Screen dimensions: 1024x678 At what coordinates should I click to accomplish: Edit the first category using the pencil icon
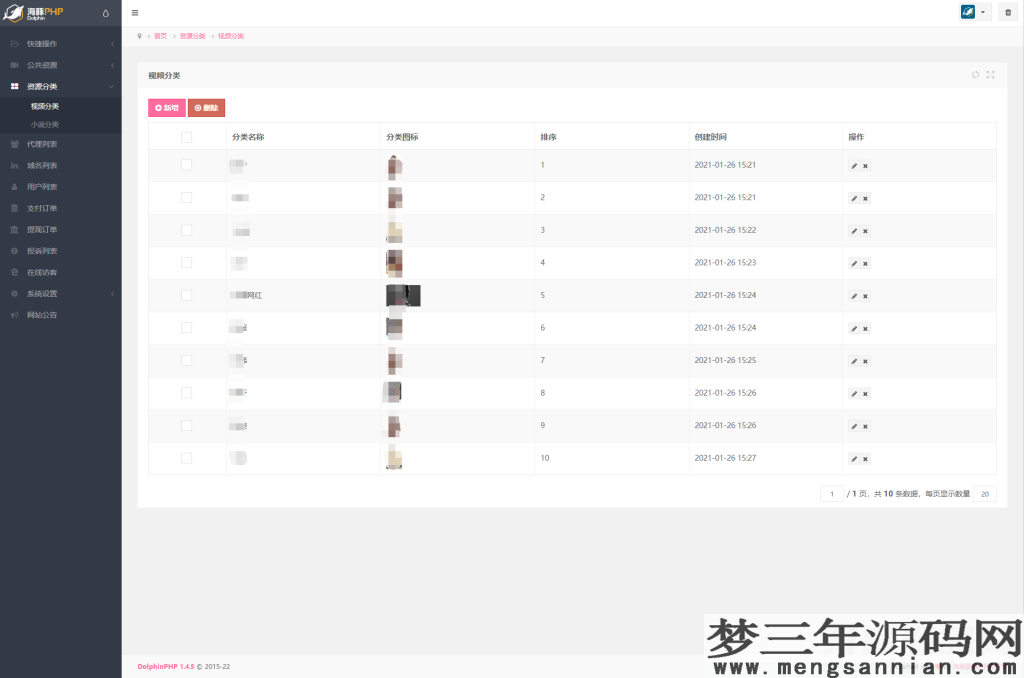tap(852, 165)
